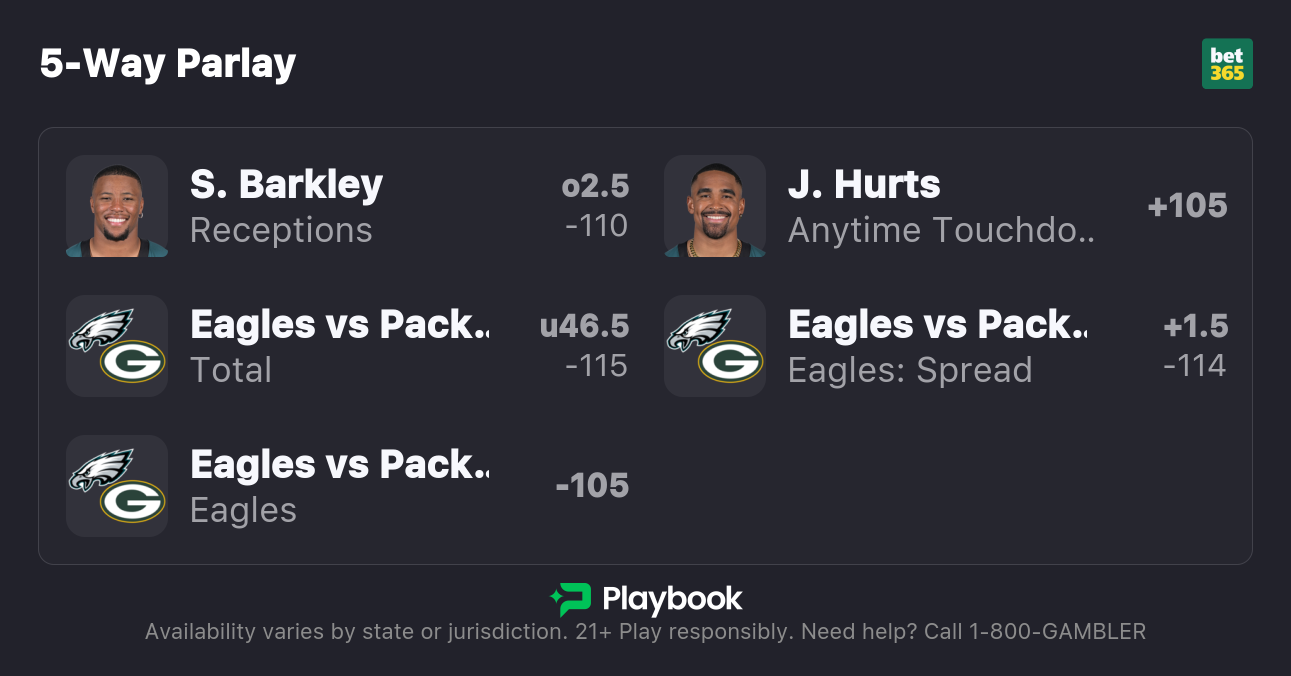Click the -105 Eagles moneyline odds
This screenshot has height=676, width=1291.
click(592, 486)
